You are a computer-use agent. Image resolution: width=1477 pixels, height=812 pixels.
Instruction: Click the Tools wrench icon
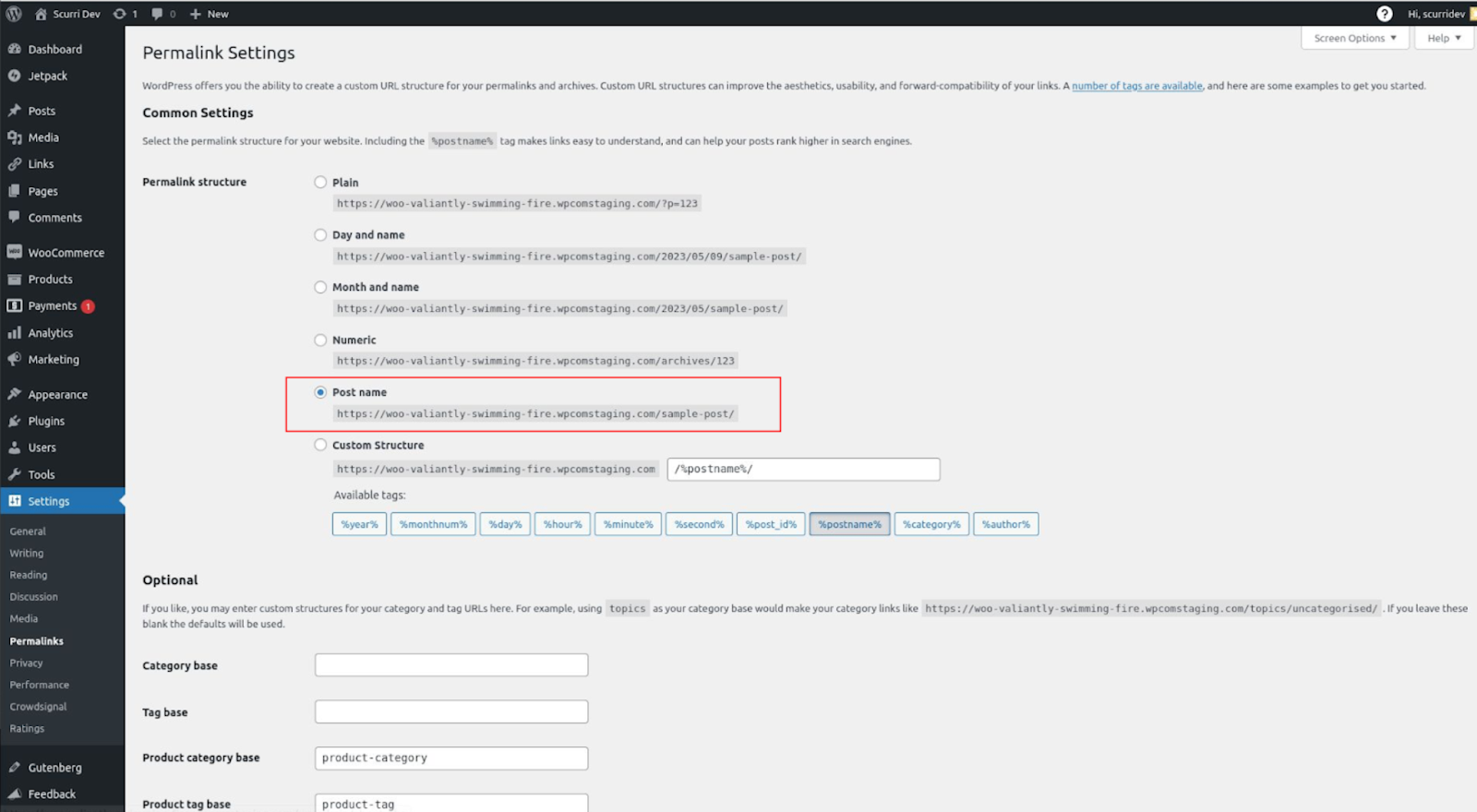click(x=15, y=474)
